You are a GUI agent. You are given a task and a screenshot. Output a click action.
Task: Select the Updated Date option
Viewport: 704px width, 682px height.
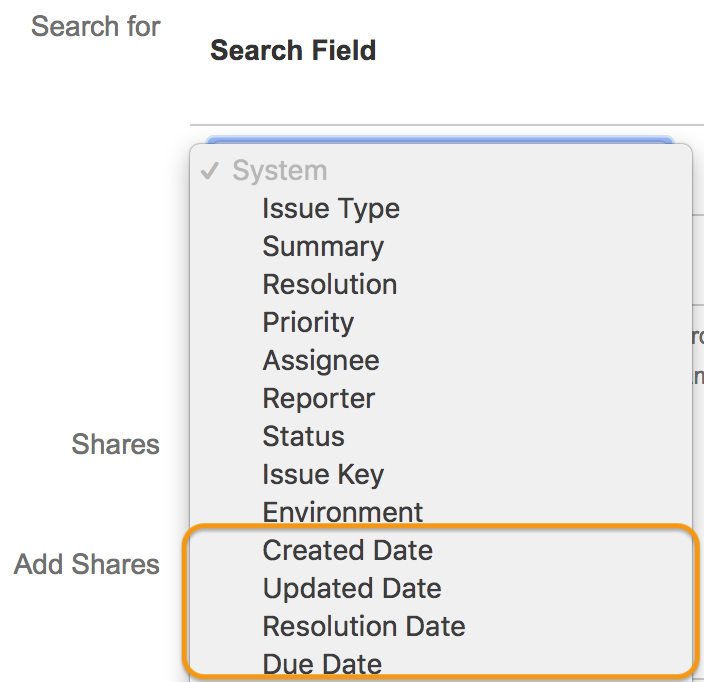352,589
